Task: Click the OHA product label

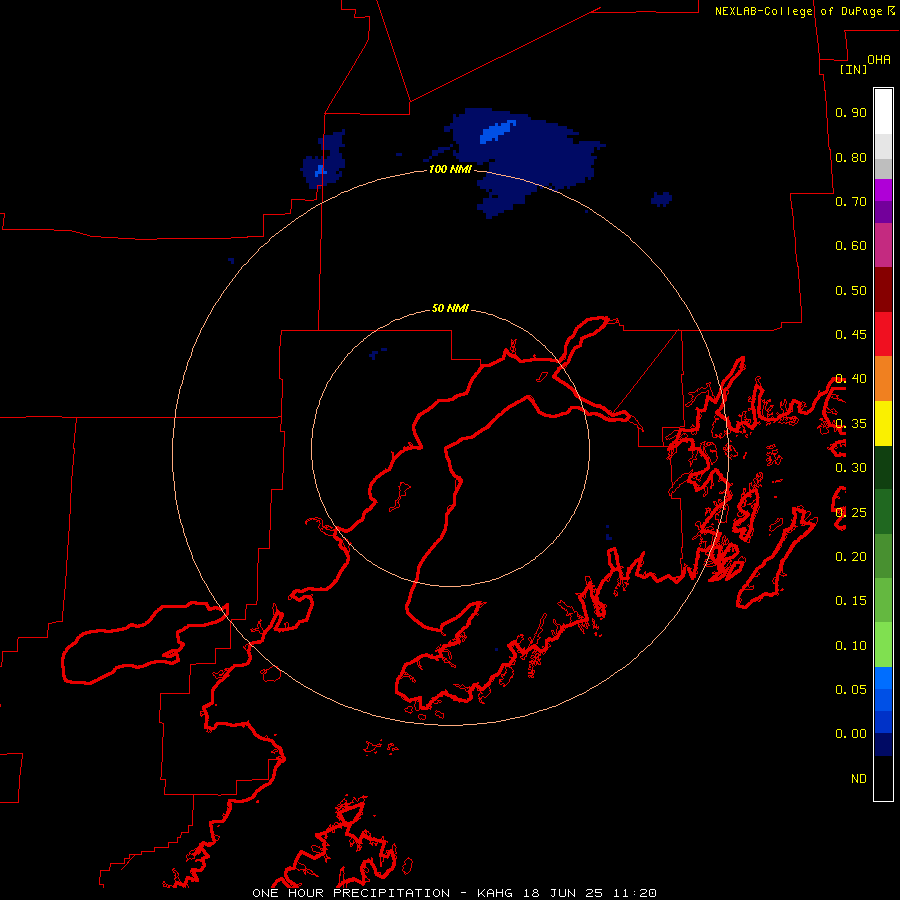Action: 879,60
